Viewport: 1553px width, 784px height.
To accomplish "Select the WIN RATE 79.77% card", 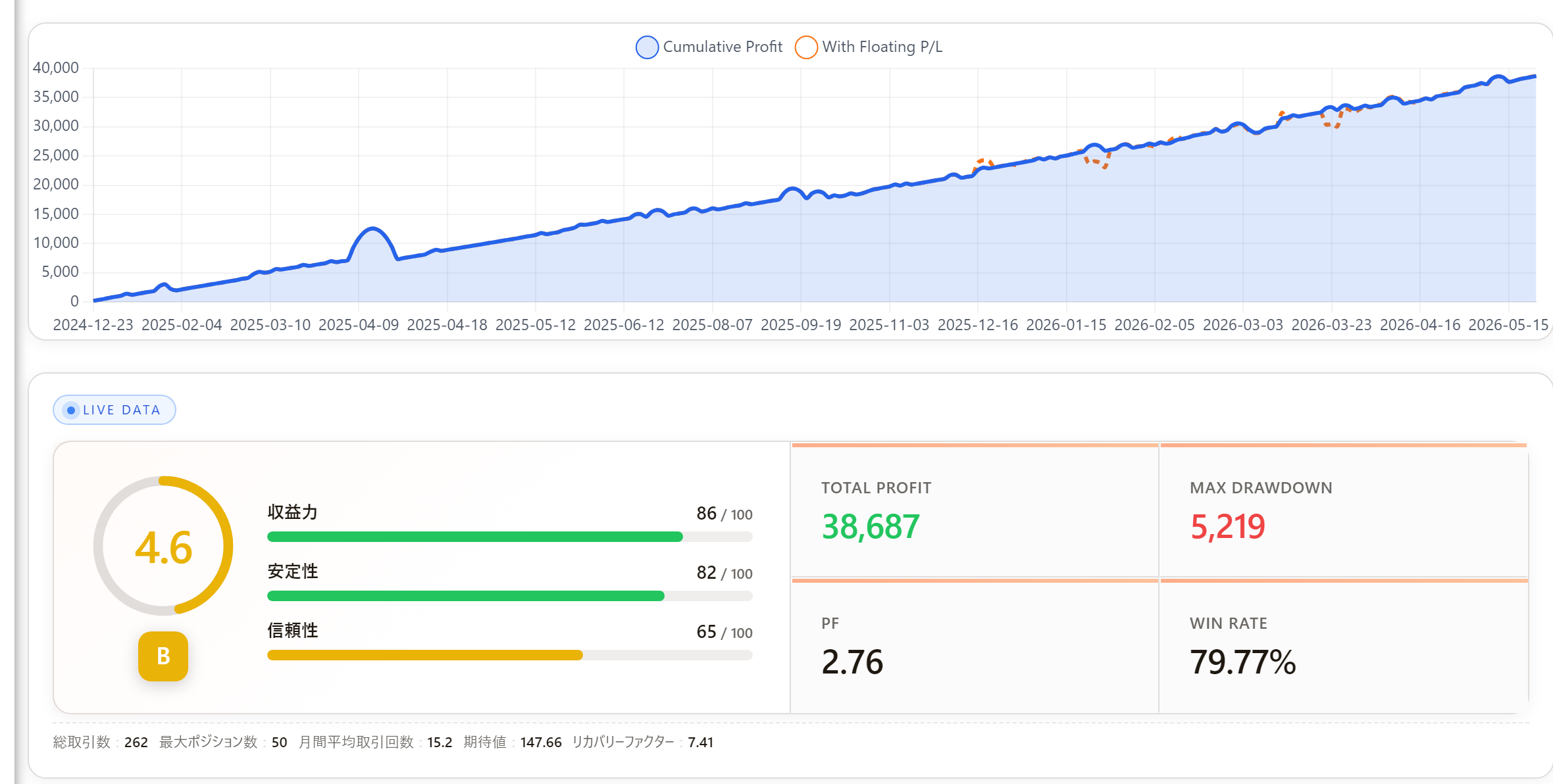I will pos(1344,646).
